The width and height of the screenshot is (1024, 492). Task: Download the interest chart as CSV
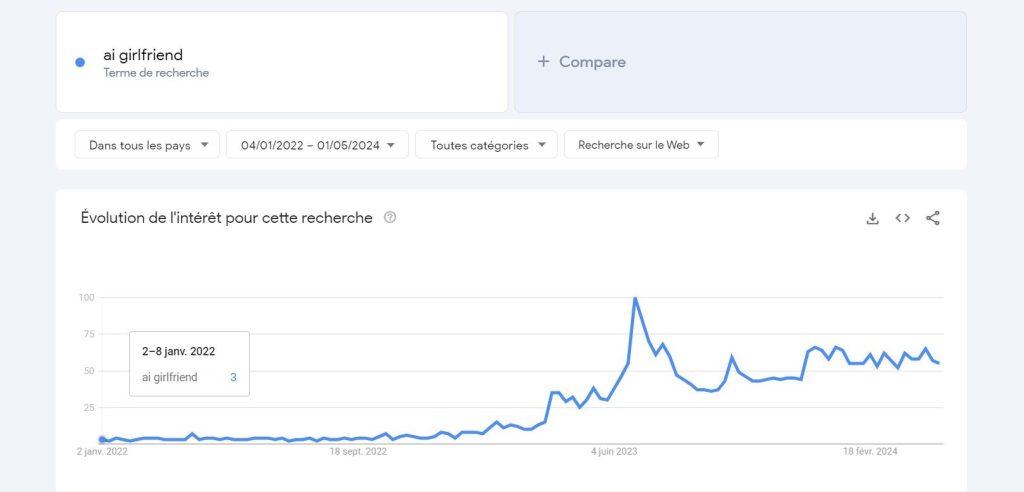pos(872,218)
